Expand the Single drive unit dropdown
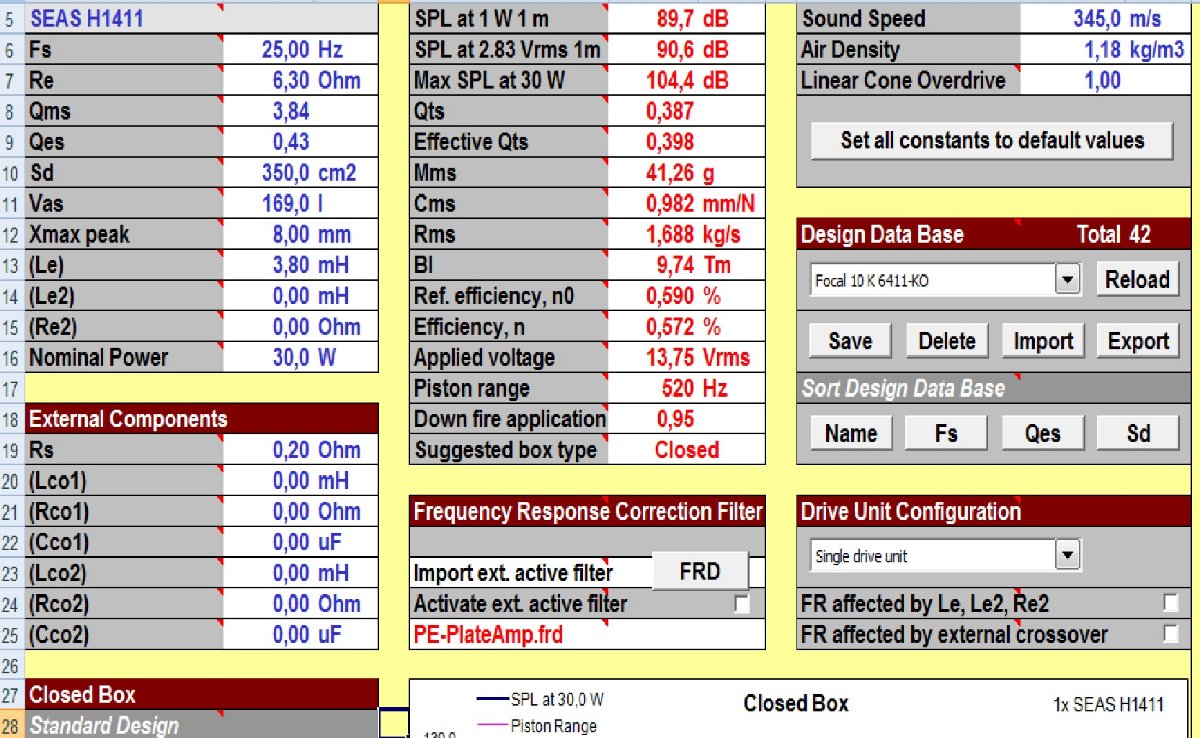The image size is (1200, 738). [1069, 554]
